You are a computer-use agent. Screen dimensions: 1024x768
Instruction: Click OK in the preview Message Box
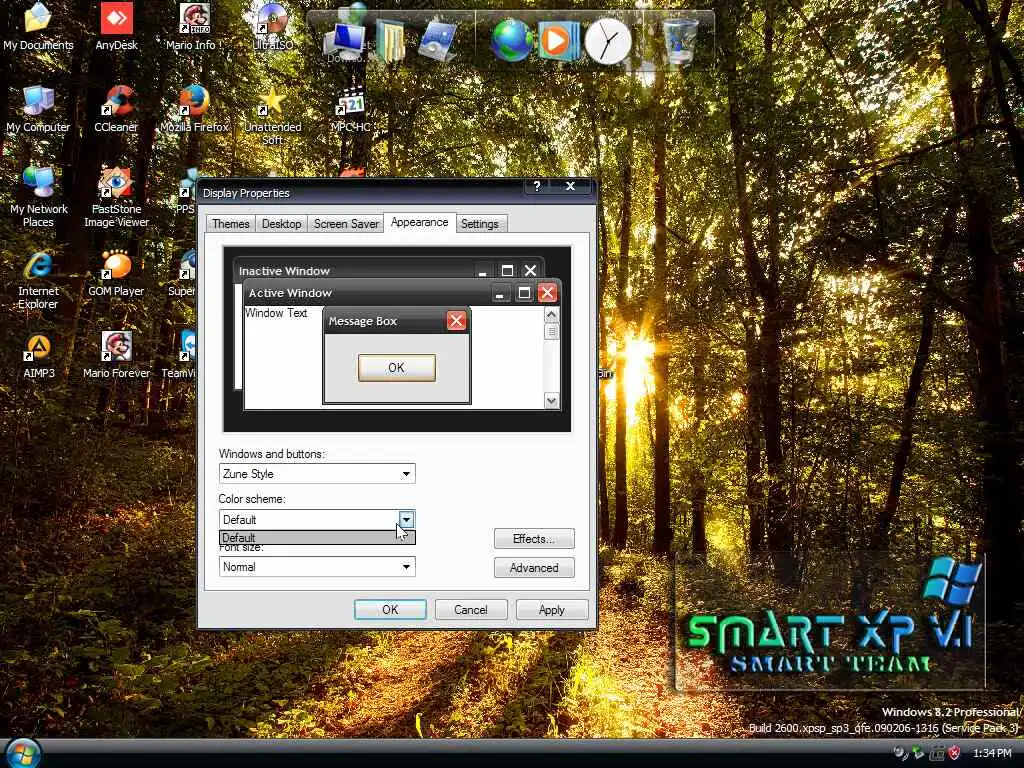pos(396,368)
